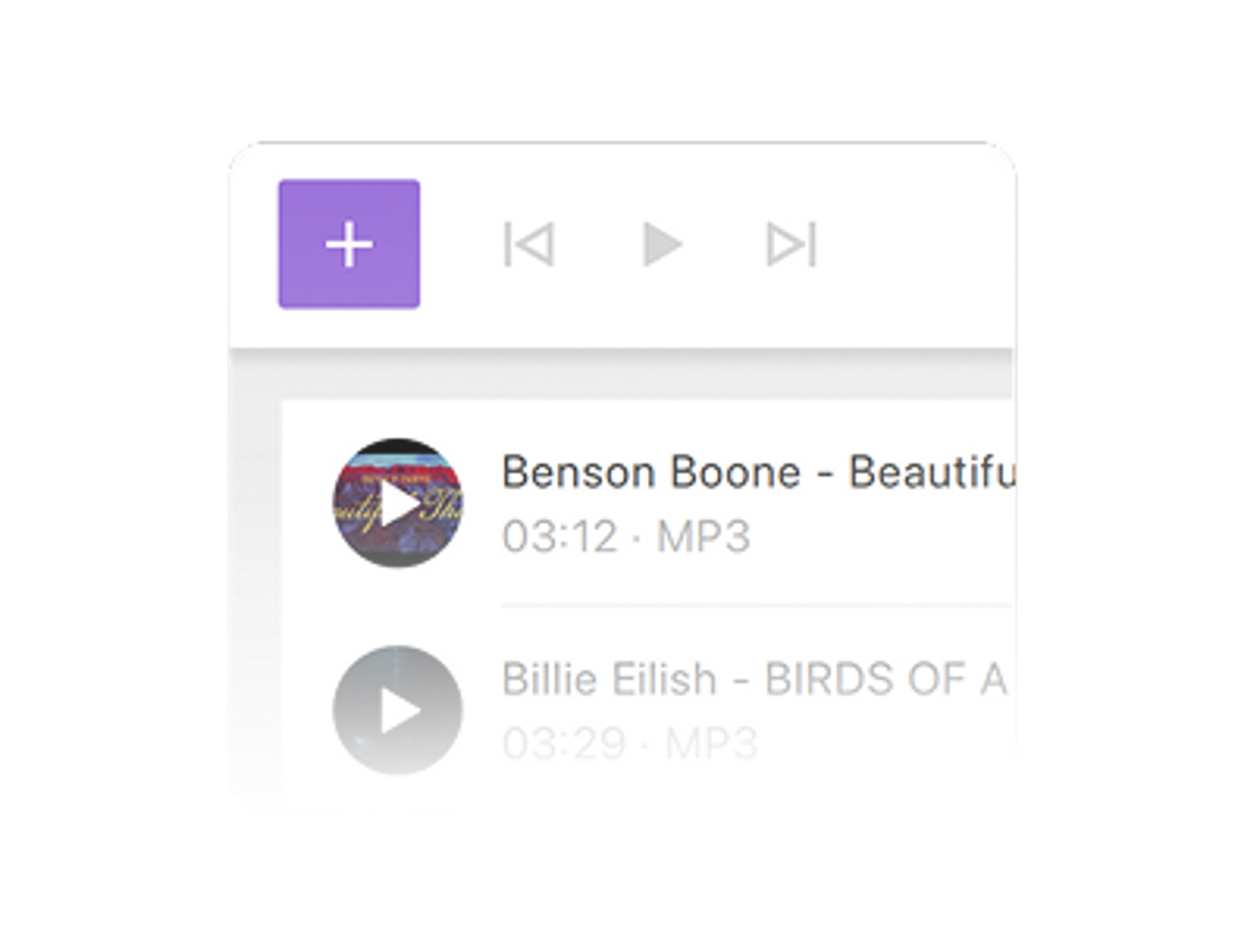Image resolution: width=1247 pixels, height=952 pixels.
Task: Select the Benson Boone - Beautiful song title
Action: coord(757,473)
